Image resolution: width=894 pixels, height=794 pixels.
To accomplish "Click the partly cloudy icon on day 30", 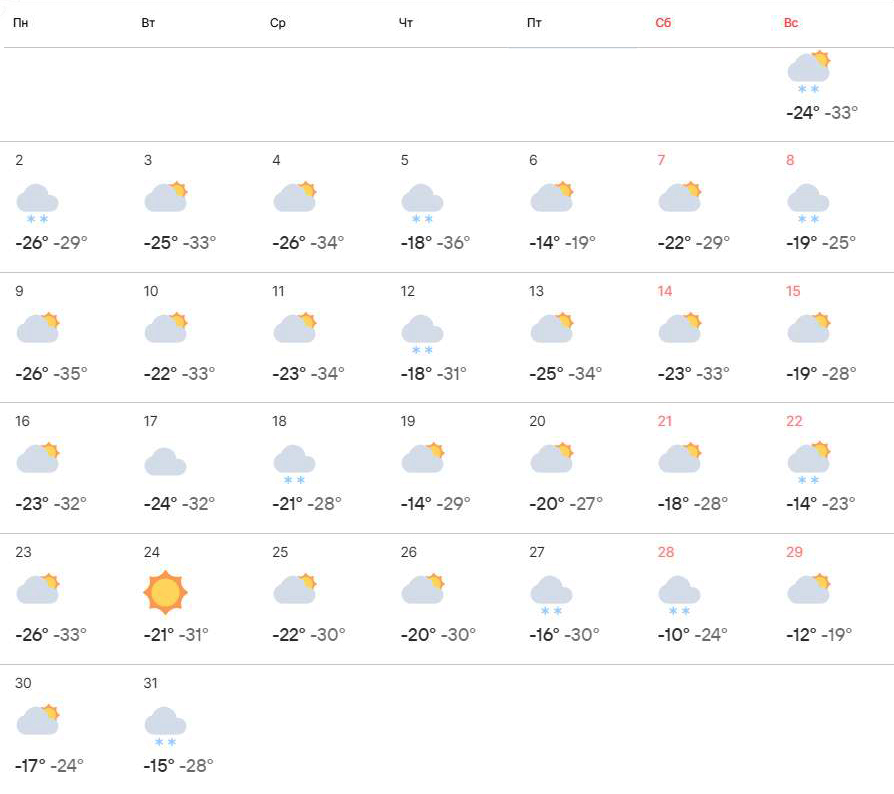I will [x=38, y=719].
